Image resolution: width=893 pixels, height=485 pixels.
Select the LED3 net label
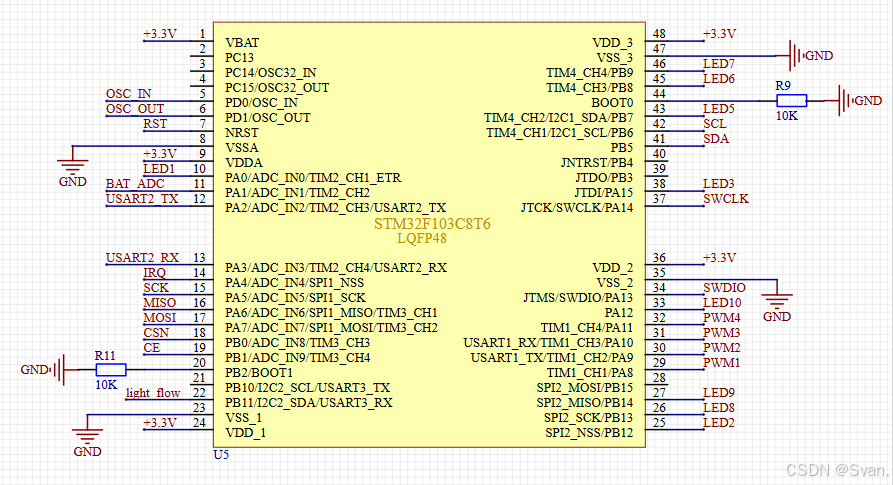pyautogui.click(x=719, y=184)
